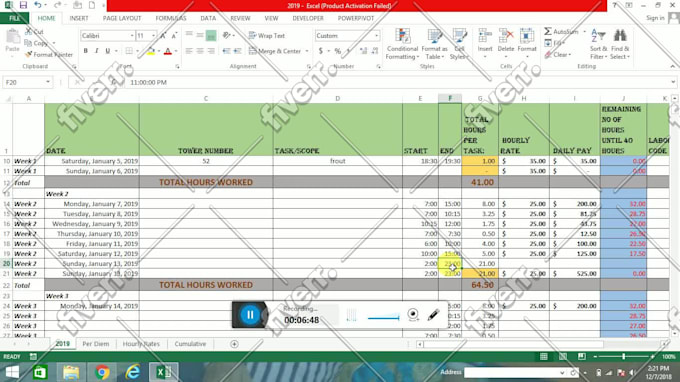680x382 pixels.
Task: Toggle Underline formatting
Action: [108, 51]
